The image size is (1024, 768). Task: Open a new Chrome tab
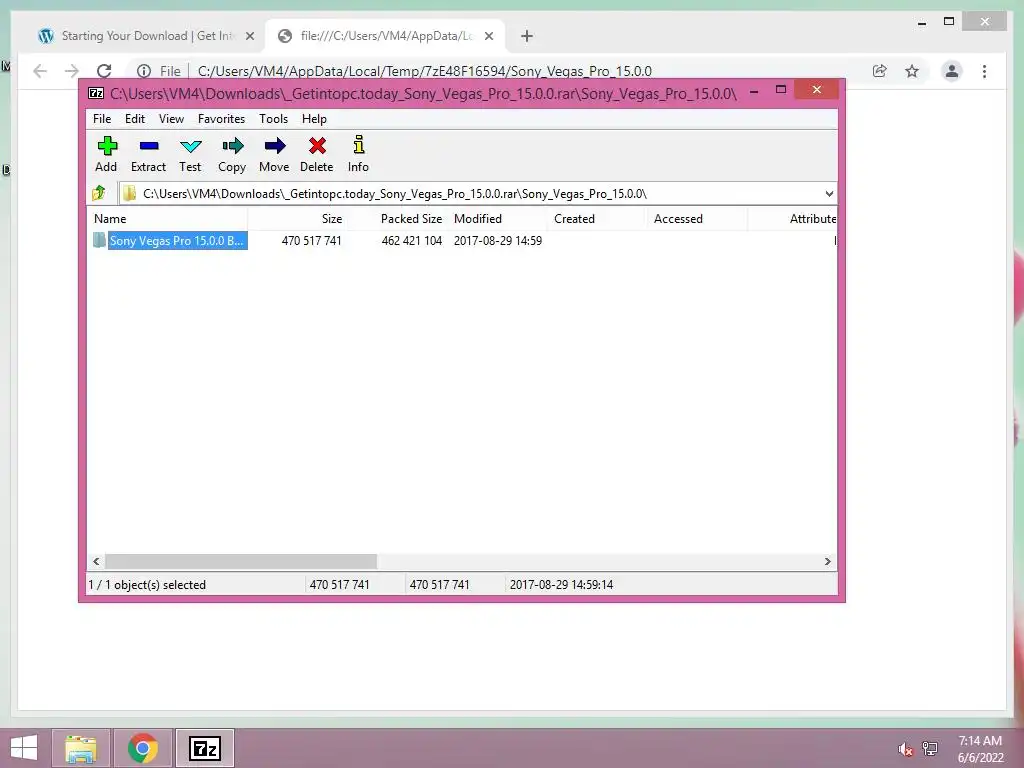pyautogui.click(x=527, y=36)
